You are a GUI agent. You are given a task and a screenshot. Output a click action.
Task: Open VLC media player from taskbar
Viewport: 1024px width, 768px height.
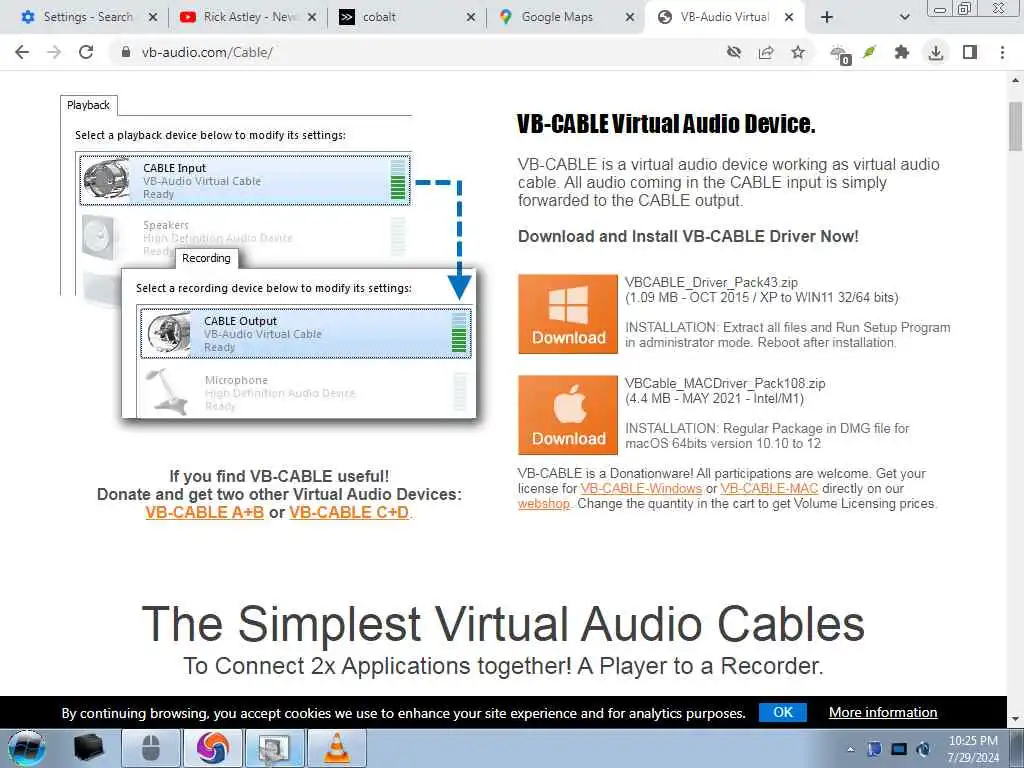[x=337, y=748]
